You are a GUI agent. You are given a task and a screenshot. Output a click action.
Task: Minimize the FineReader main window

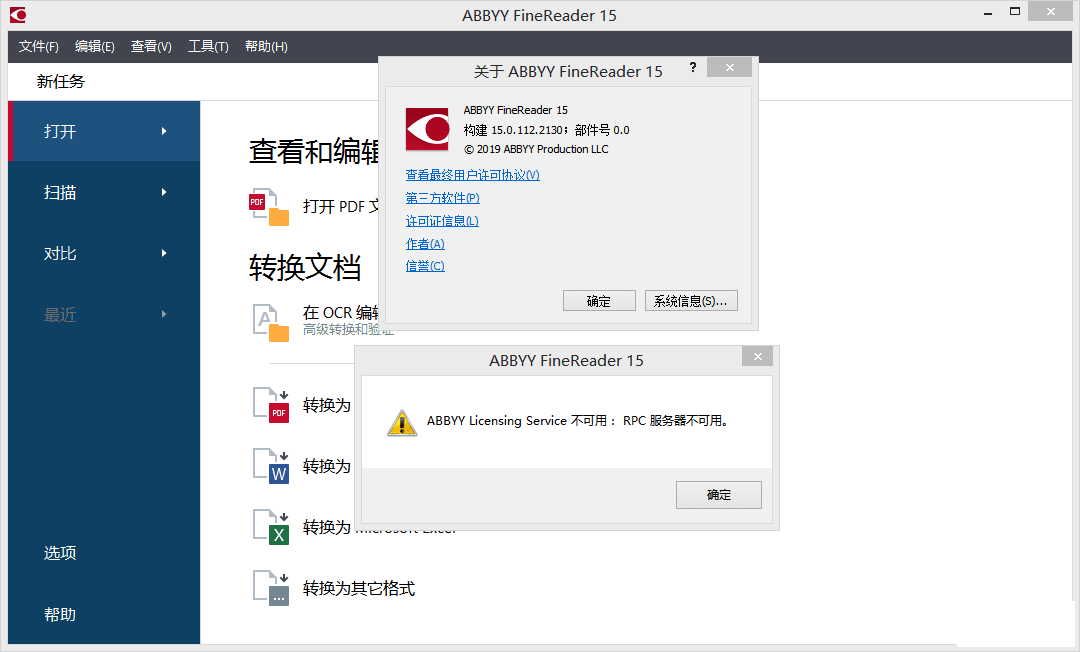pyautogui.click(x=988, y=12)
